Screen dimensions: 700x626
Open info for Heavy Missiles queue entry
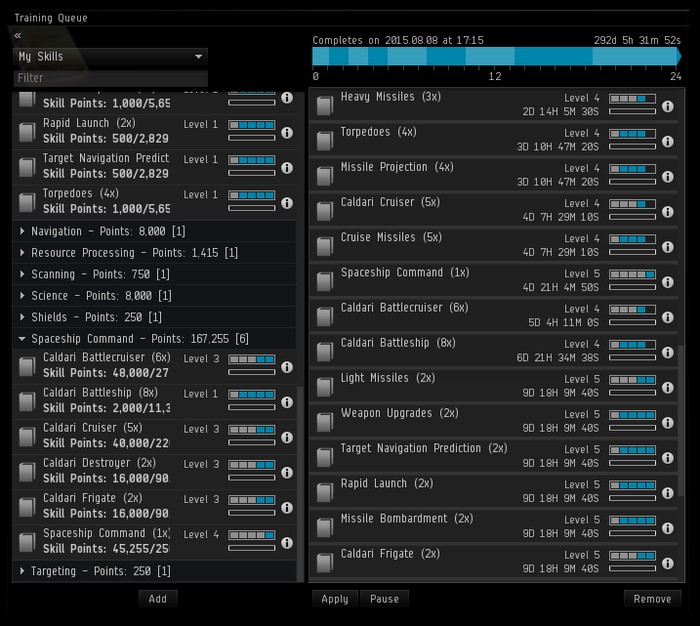[x=667, y=106]
